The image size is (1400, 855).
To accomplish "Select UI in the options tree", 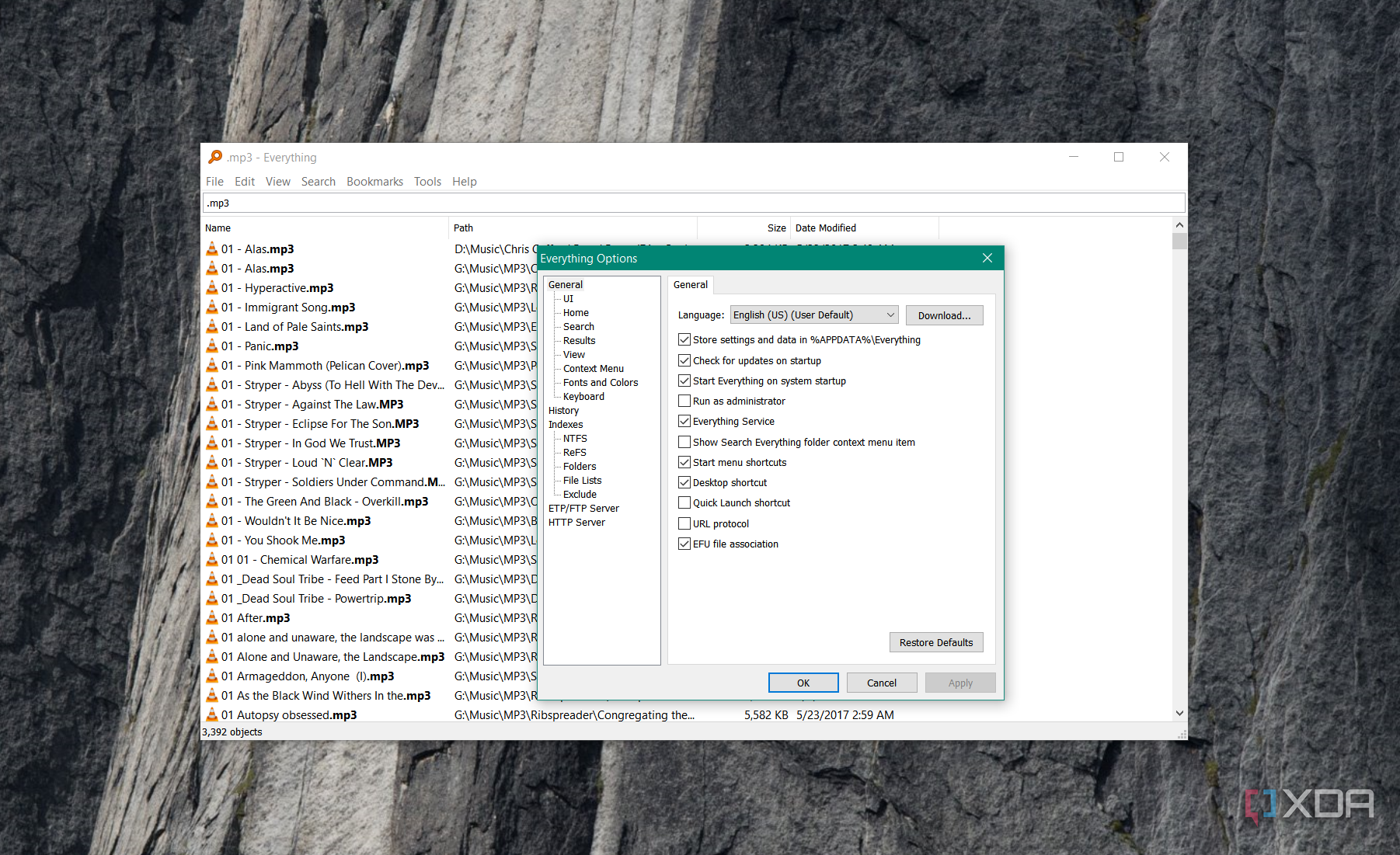I will point(568,298).
